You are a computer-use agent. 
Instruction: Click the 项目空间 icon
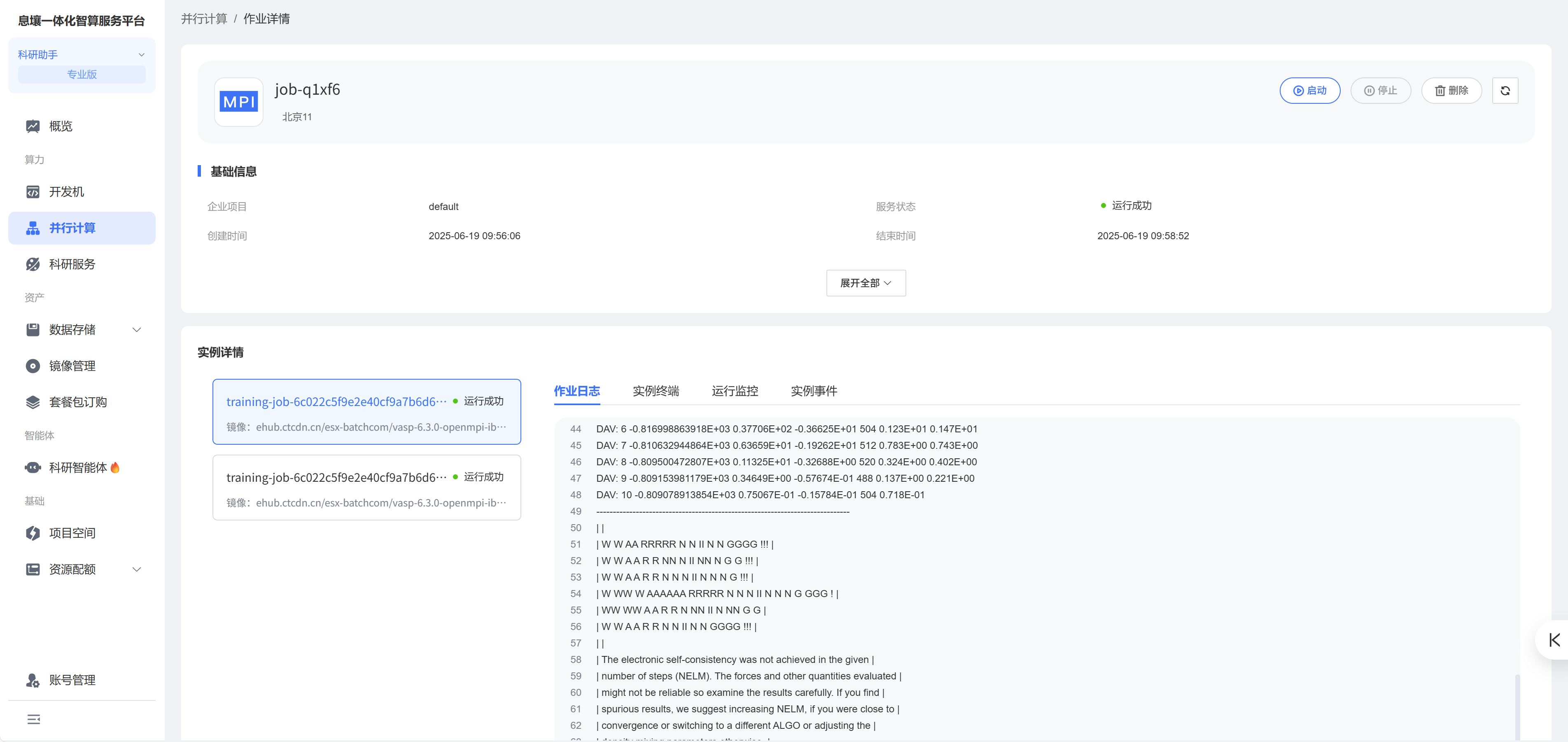(x=33, y=533)
